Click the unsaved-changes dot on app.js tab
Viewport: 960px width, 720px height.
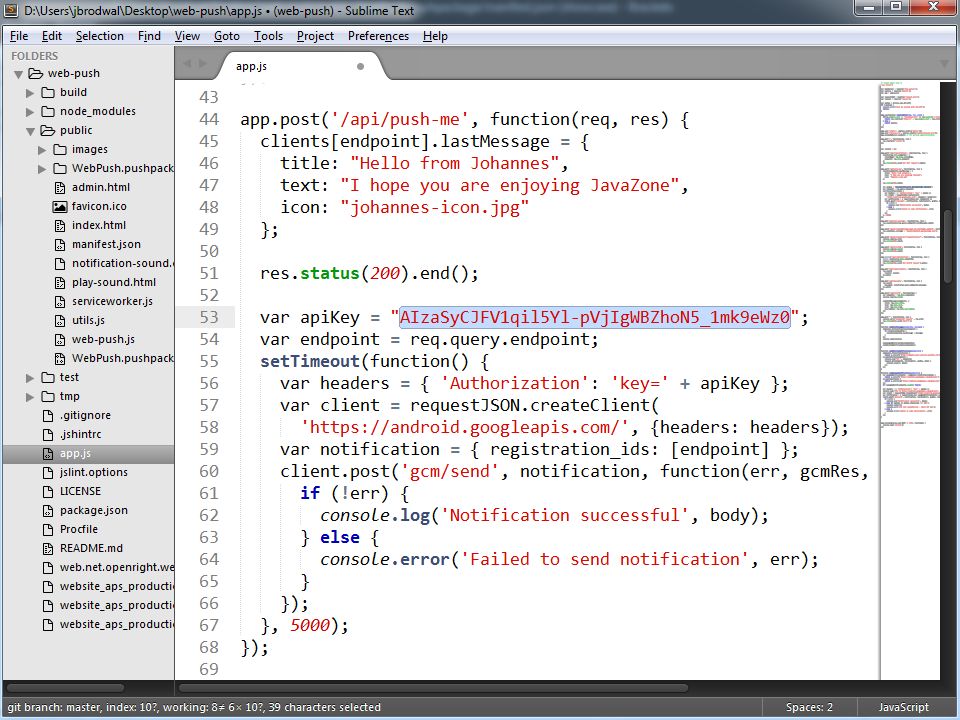[x=361, y=66]
